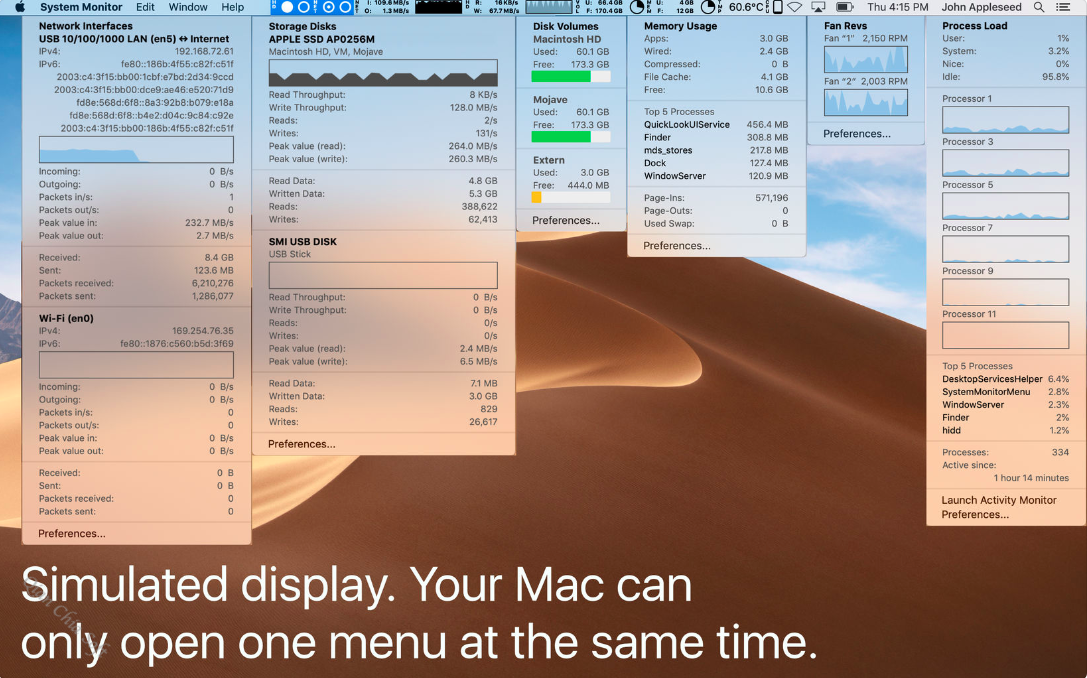Click the APPLE SSD throughput graph

pos(383,73)
